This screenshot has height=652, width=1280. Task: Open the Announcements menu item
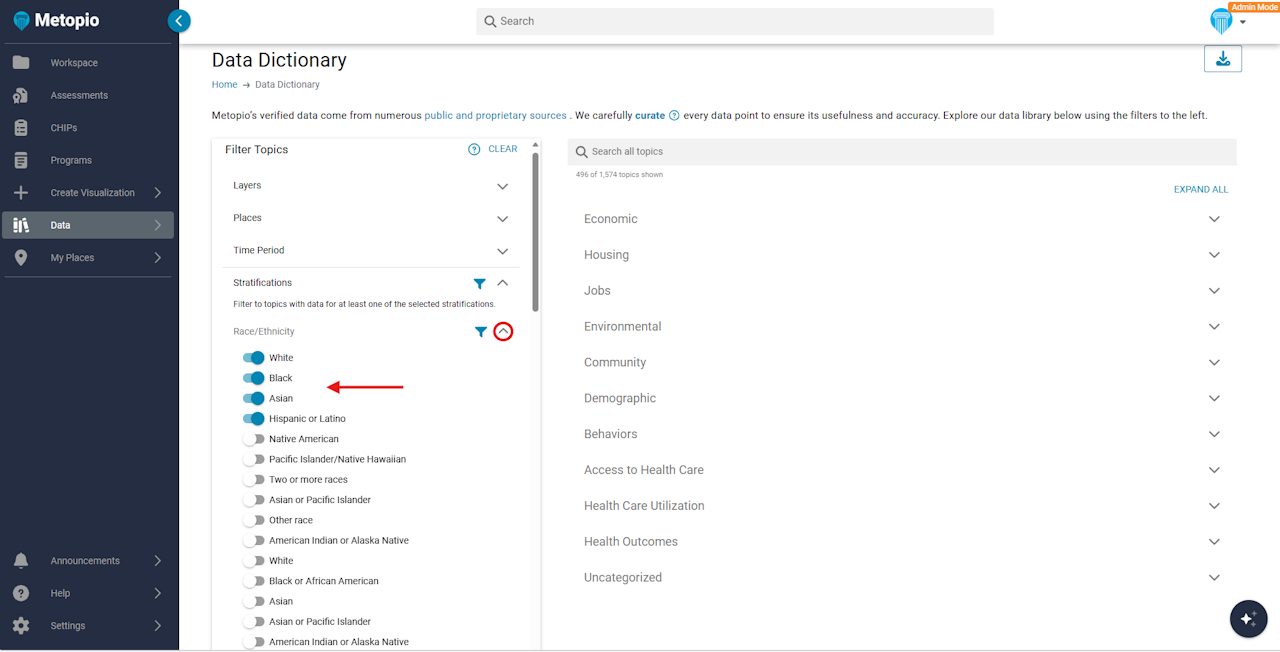(x=88, y=561)
